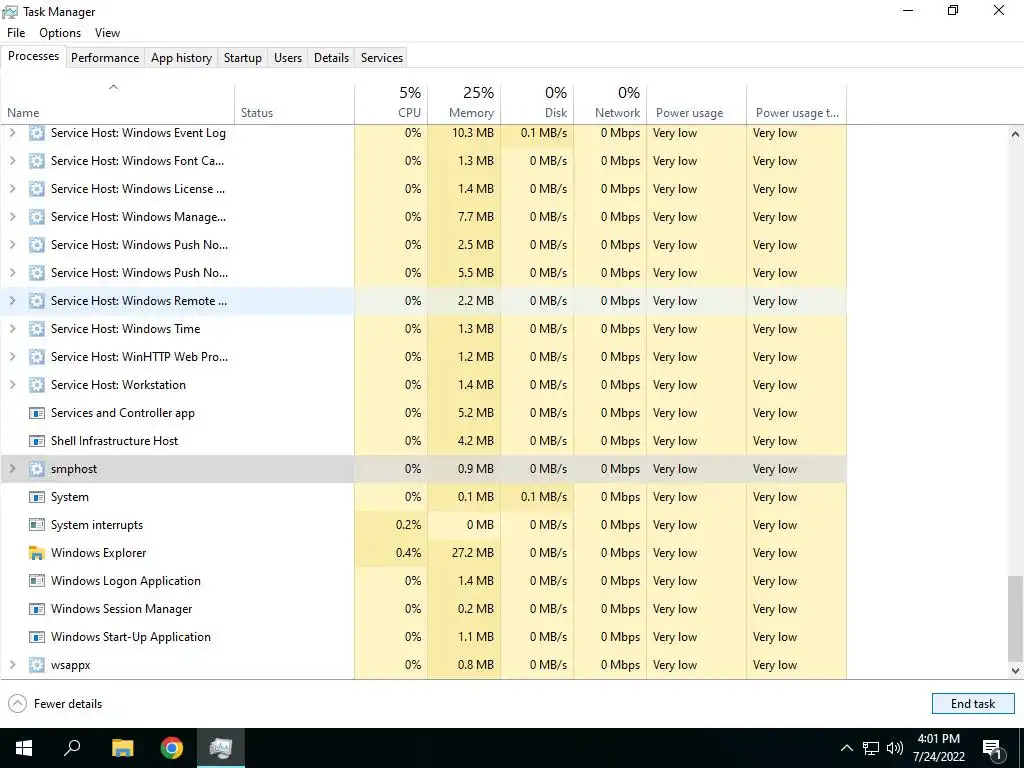Open taskbar search magnifier
This screenshot has height=768, width=1024.
pyautogui.click(x=72, y=748)
